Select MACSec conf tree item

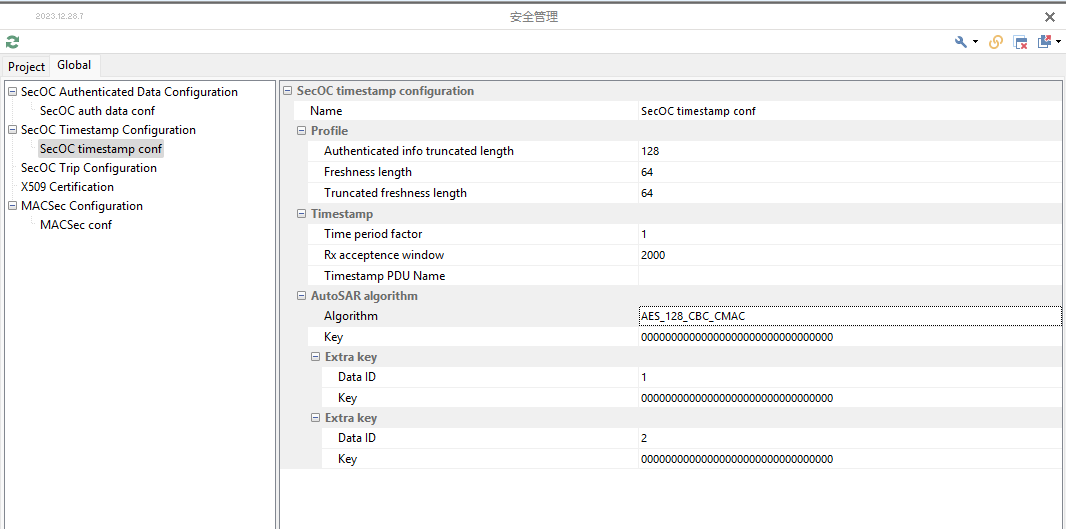[76, 225]
